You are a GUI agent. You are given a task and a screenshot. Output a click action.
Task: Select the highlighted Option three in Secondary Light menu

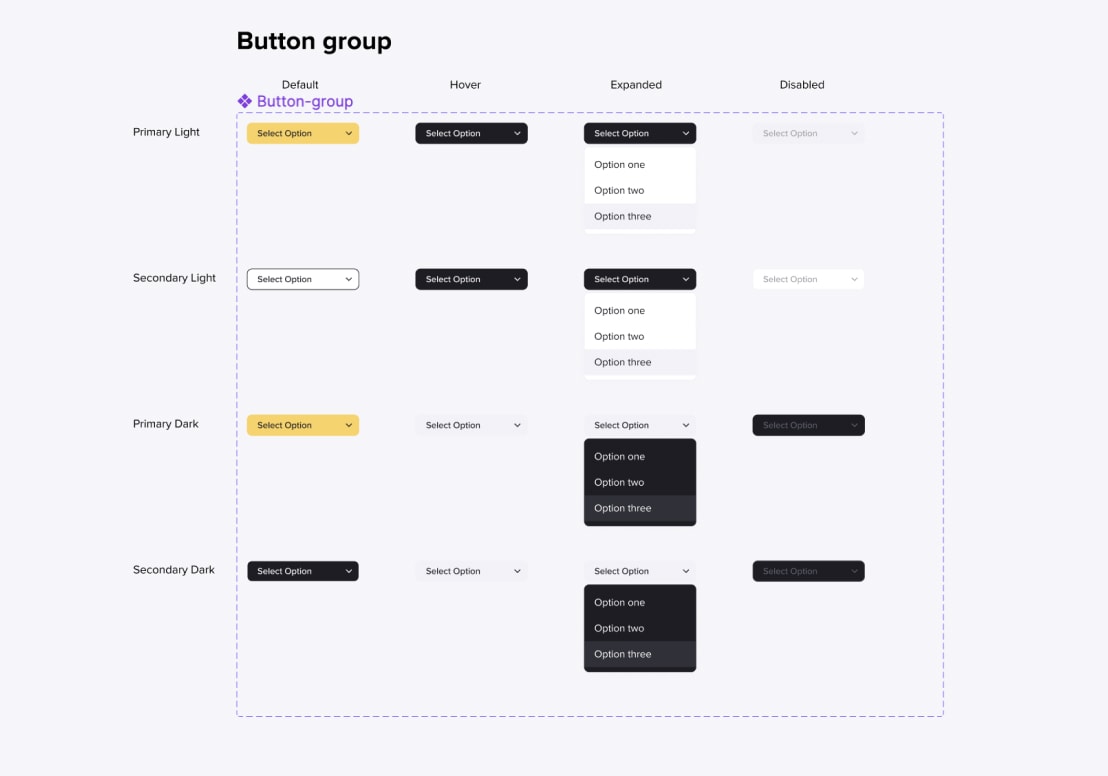[622, 362]
